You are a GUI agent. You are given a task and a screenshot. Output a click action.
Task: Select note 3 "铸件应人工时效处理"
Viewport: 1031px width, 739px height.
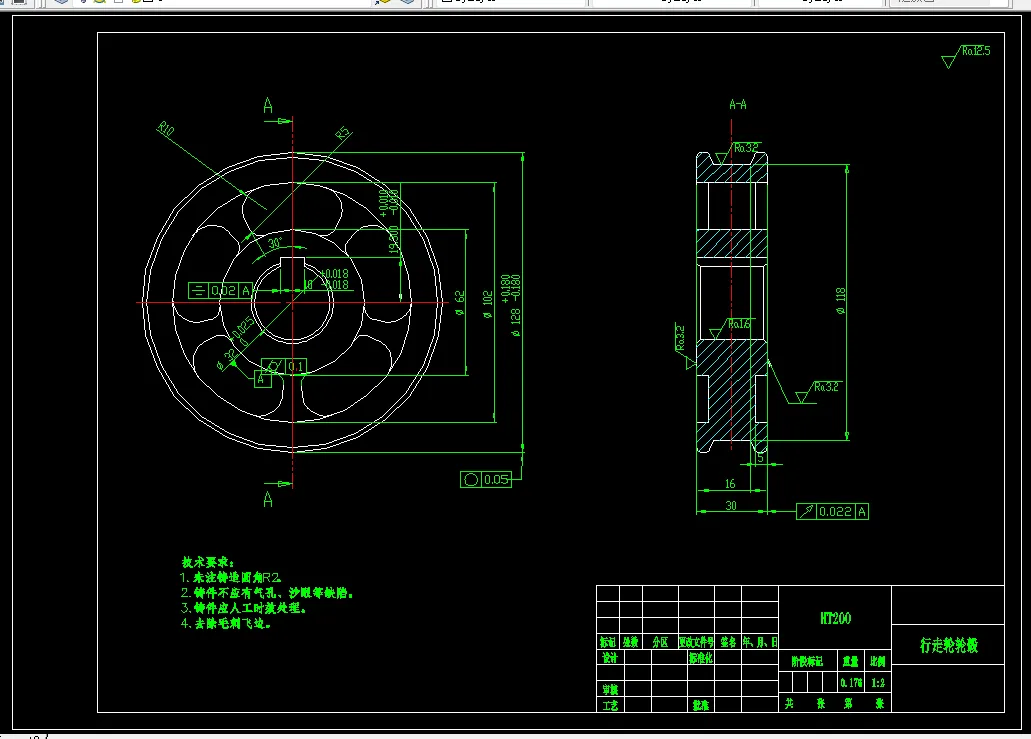pos(243,608)
